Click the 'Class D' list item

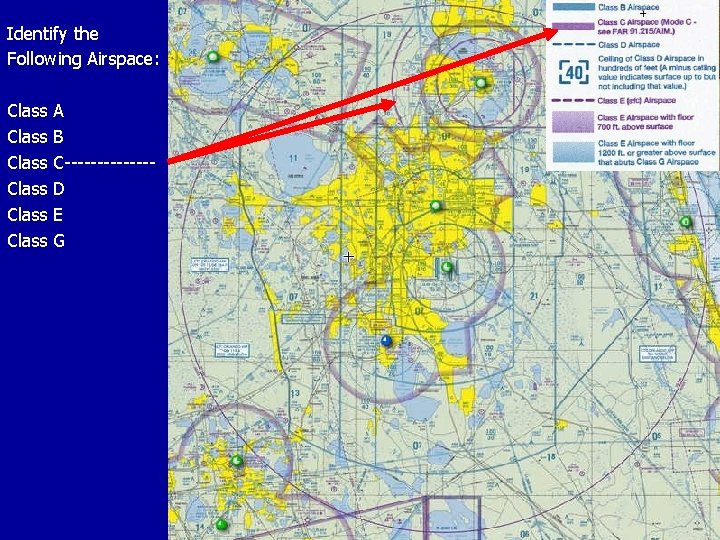pyautogui.click(x=36, y=189)
